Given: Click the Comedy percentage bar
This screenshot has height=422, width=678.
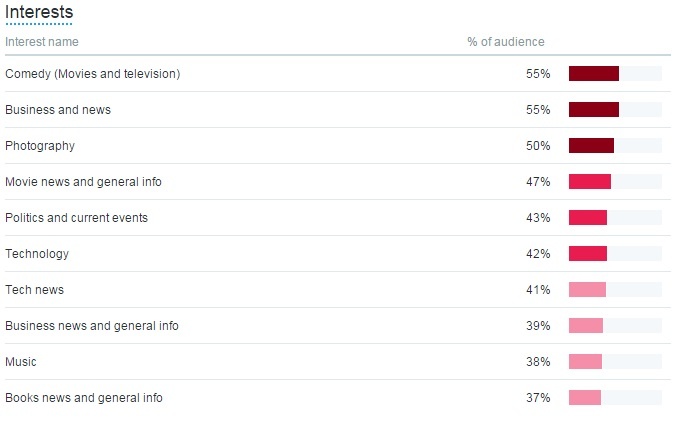Looking at the screenshot, I should click(x=594, y=74).
